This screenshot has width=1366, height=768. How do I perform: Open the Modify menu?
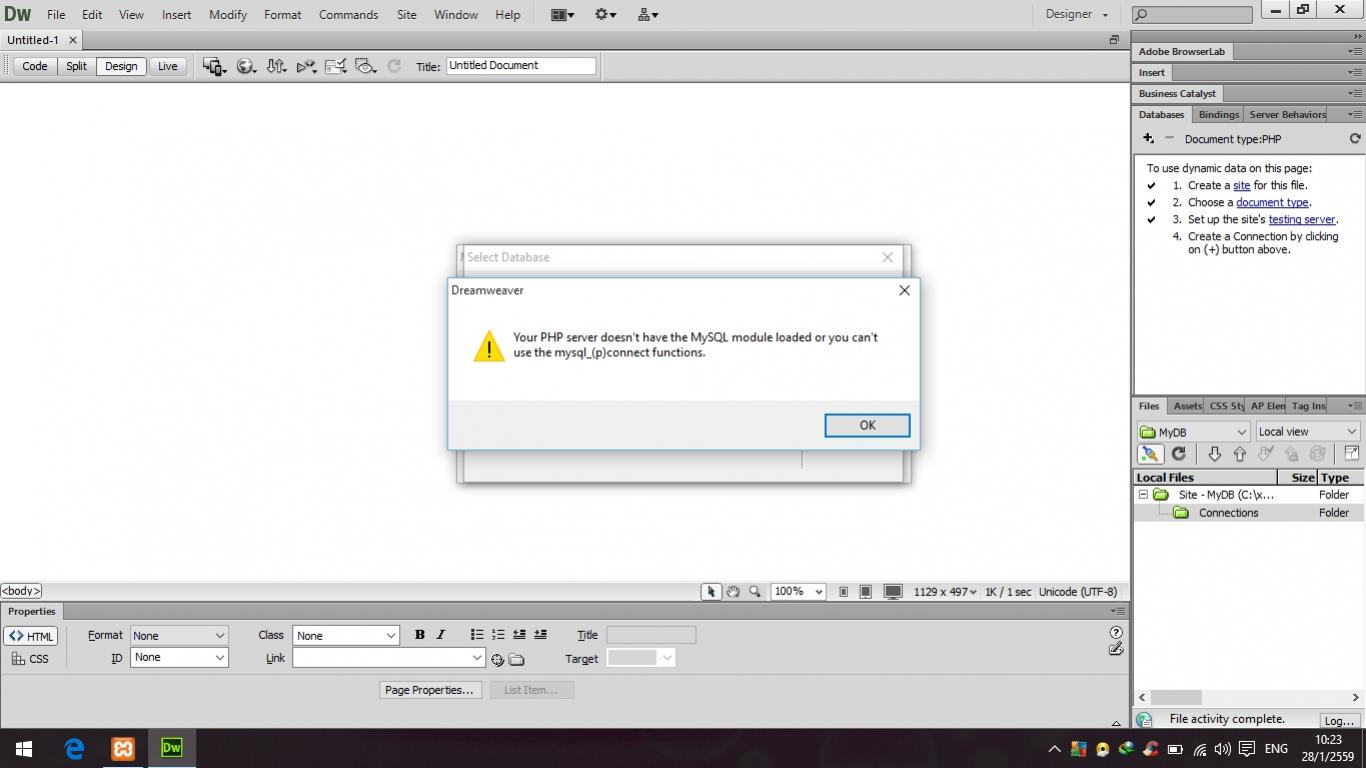[228, 15]
